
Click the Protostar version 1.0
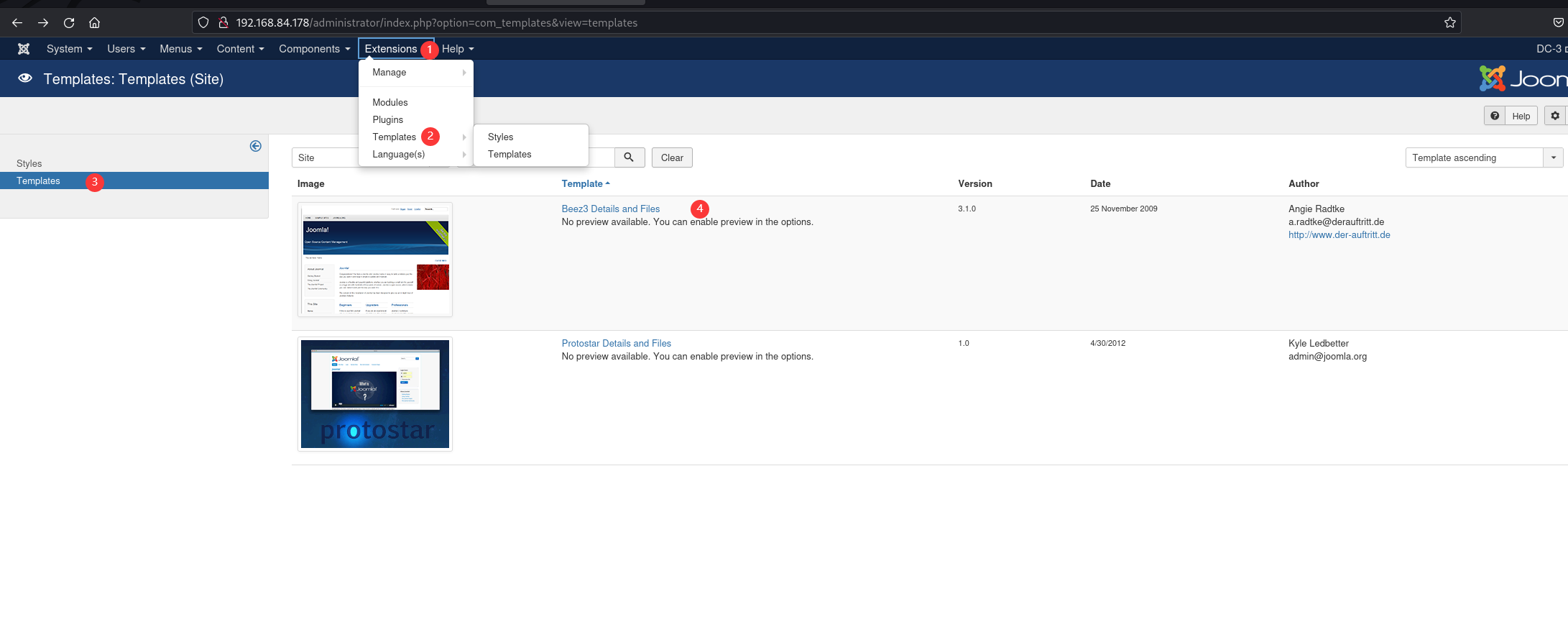(964, 344)
